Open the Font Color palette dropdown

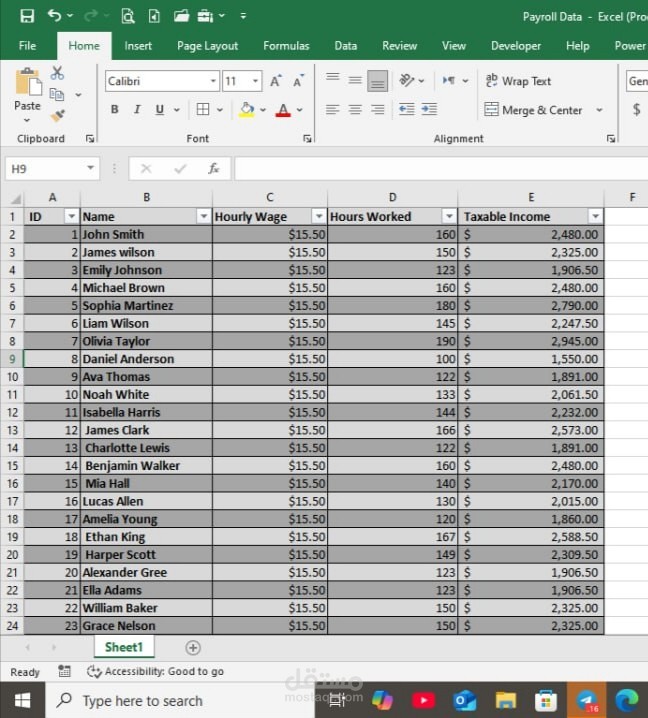(x=299, y=110)
